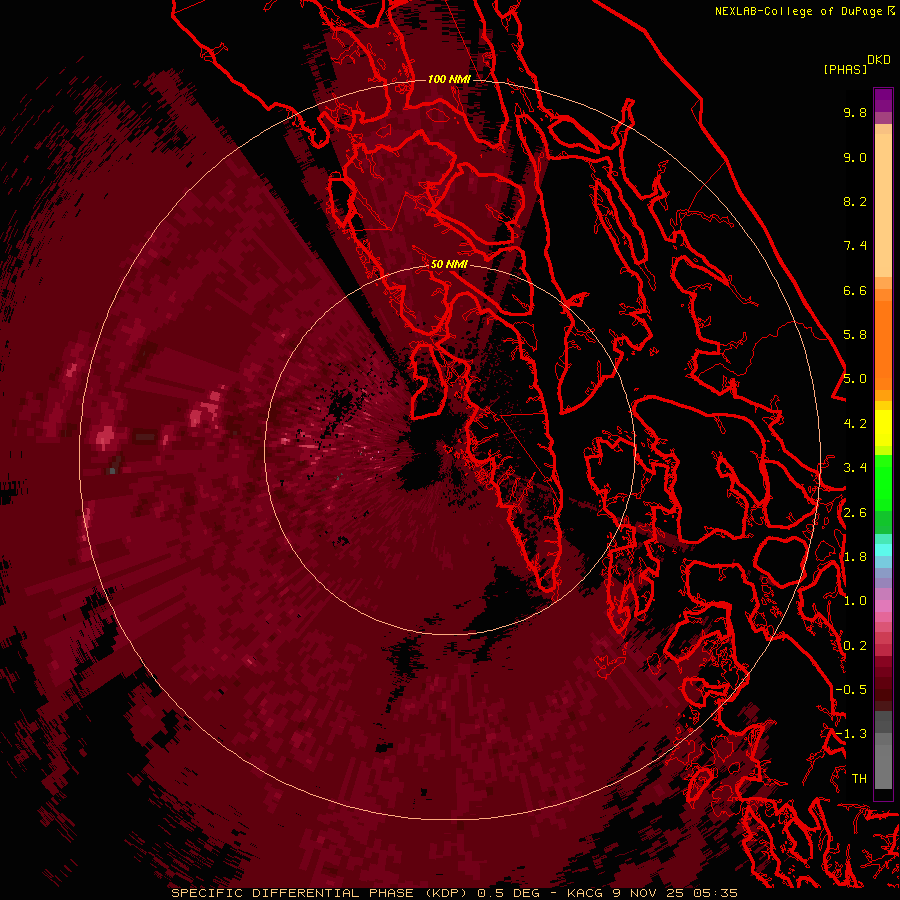Screen dimensions: 900x900
Task: Click the Specific Differential Phase (KDP) caption
Action: coord(321,893)
